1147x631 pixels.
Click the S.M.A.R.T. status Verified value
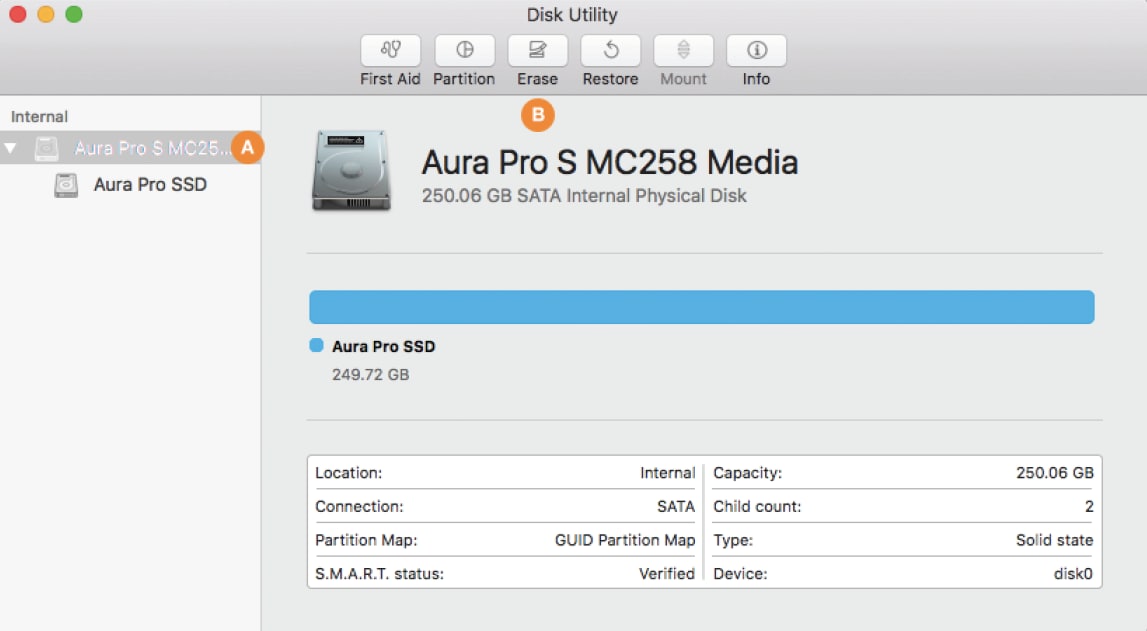coord(666,574)
